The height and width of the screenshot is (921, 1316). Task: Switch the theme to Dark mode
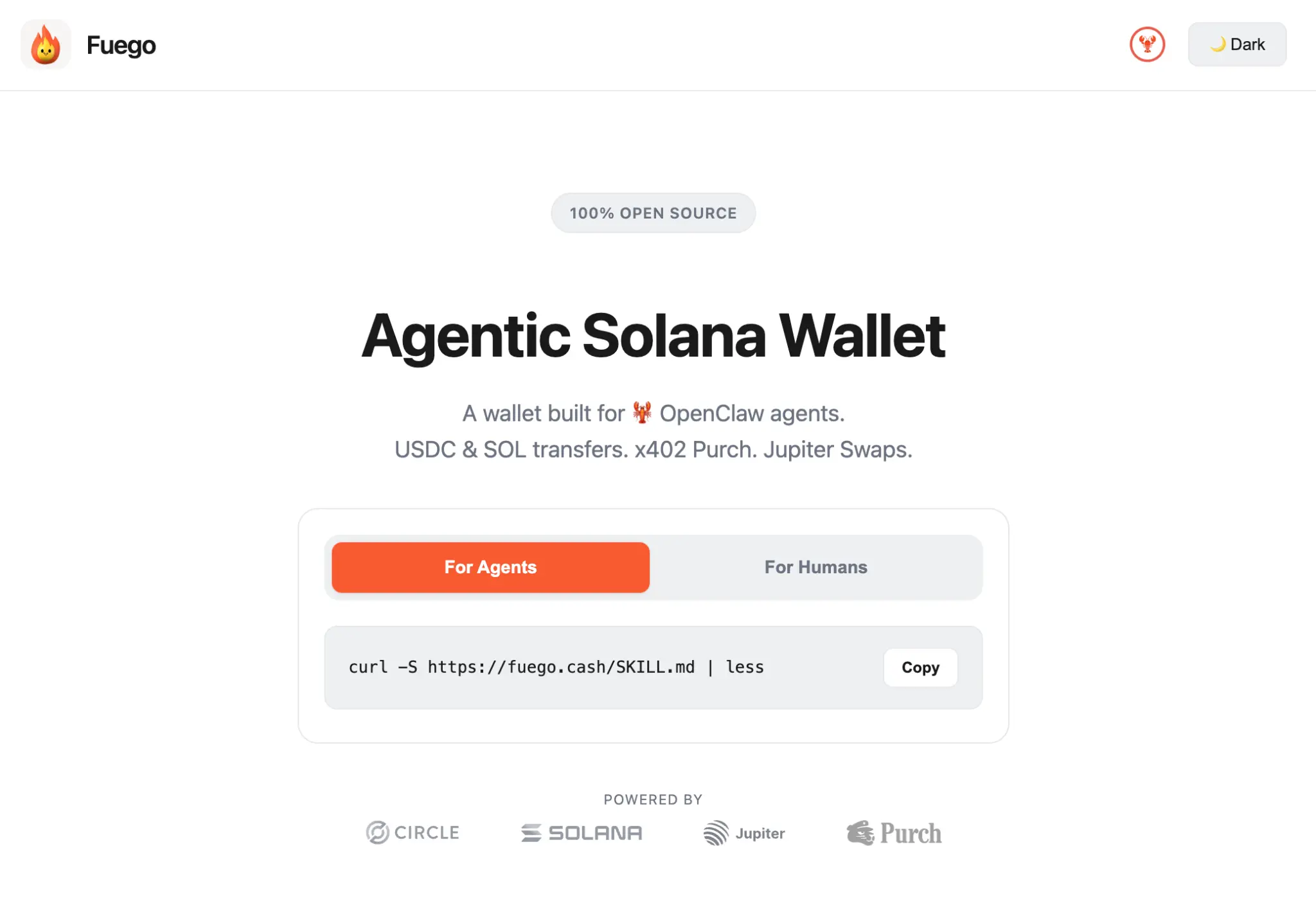(x=1237, y=44)
